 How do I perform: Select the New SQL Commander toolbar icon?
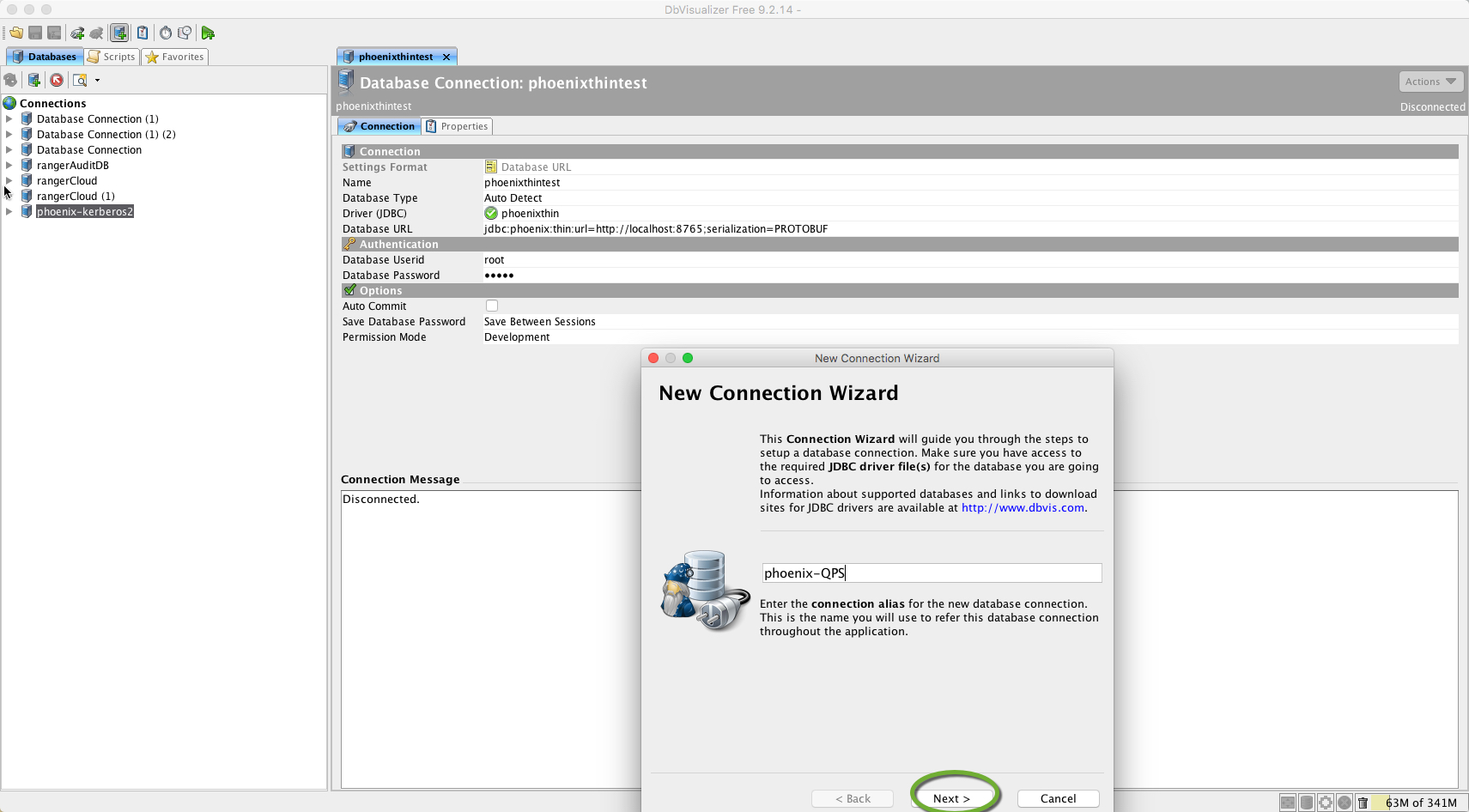(x=143, y=33)
